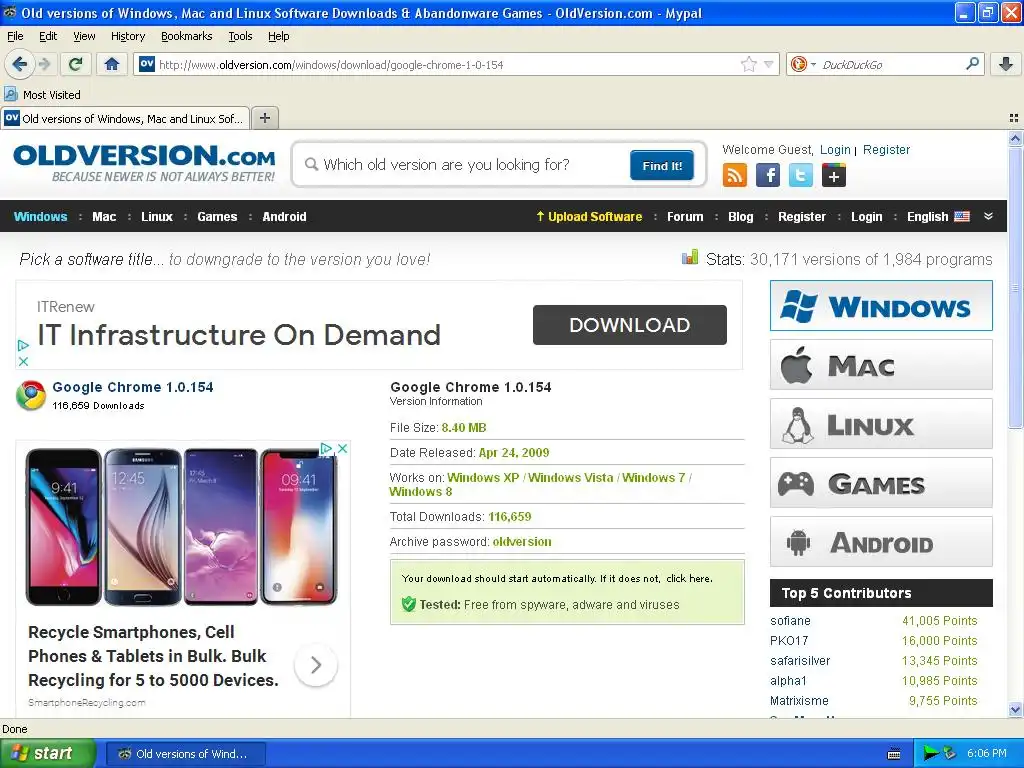Close the smartphone recycling ad

[x=342, y=449]
